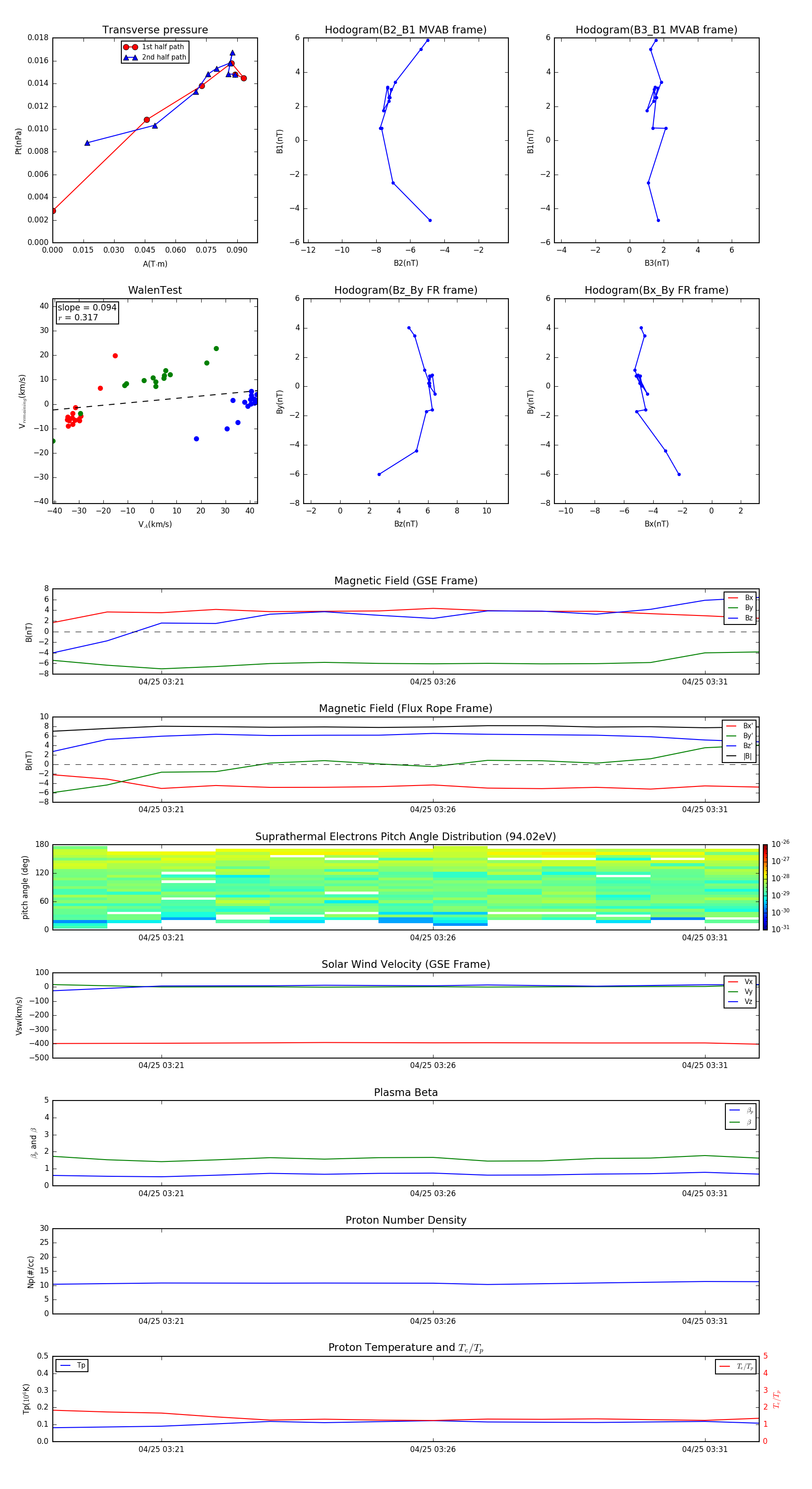Click the "A(T·m)" x-axis label

click(x=155, y=264)
